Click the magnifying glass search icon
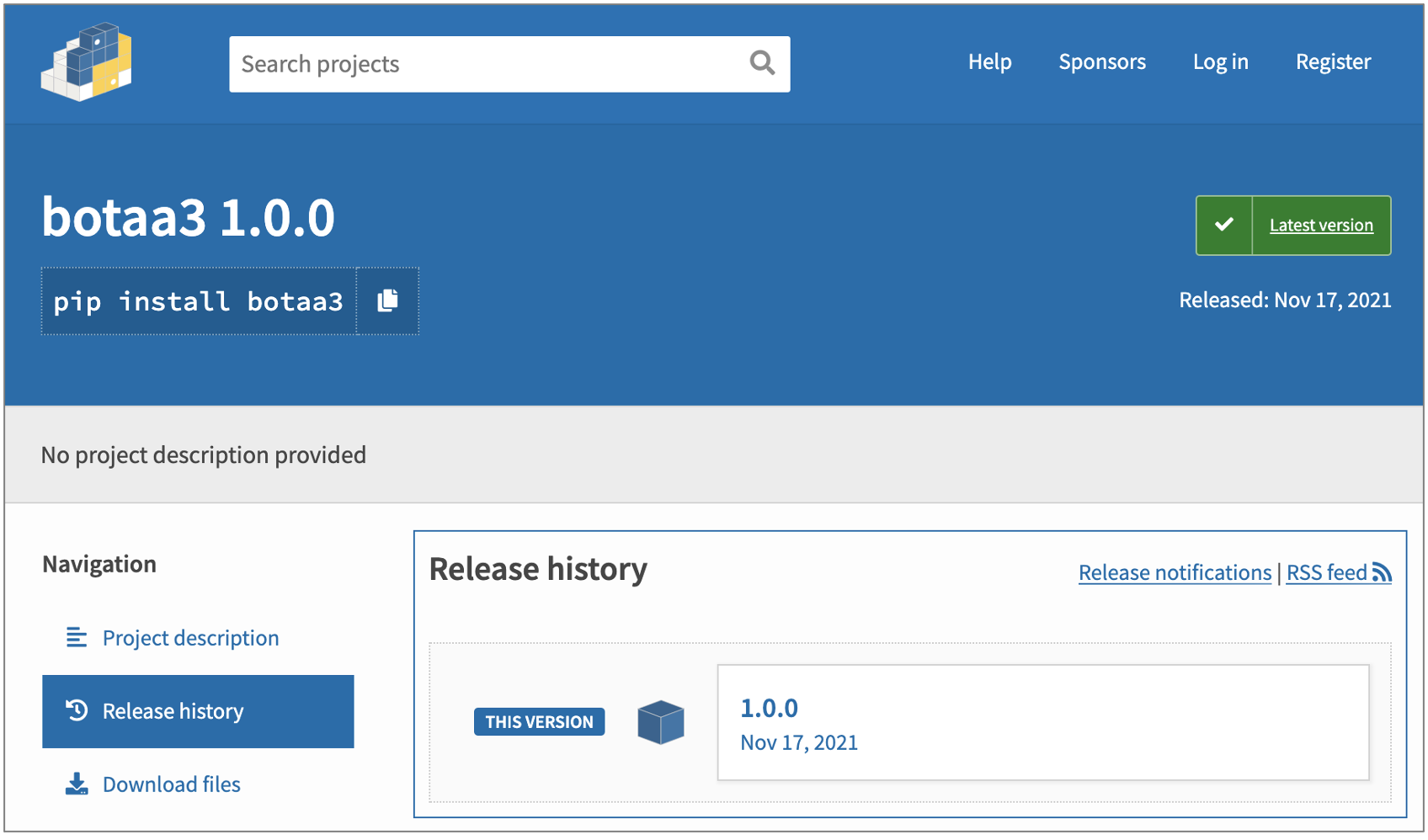 coord(762,63)
